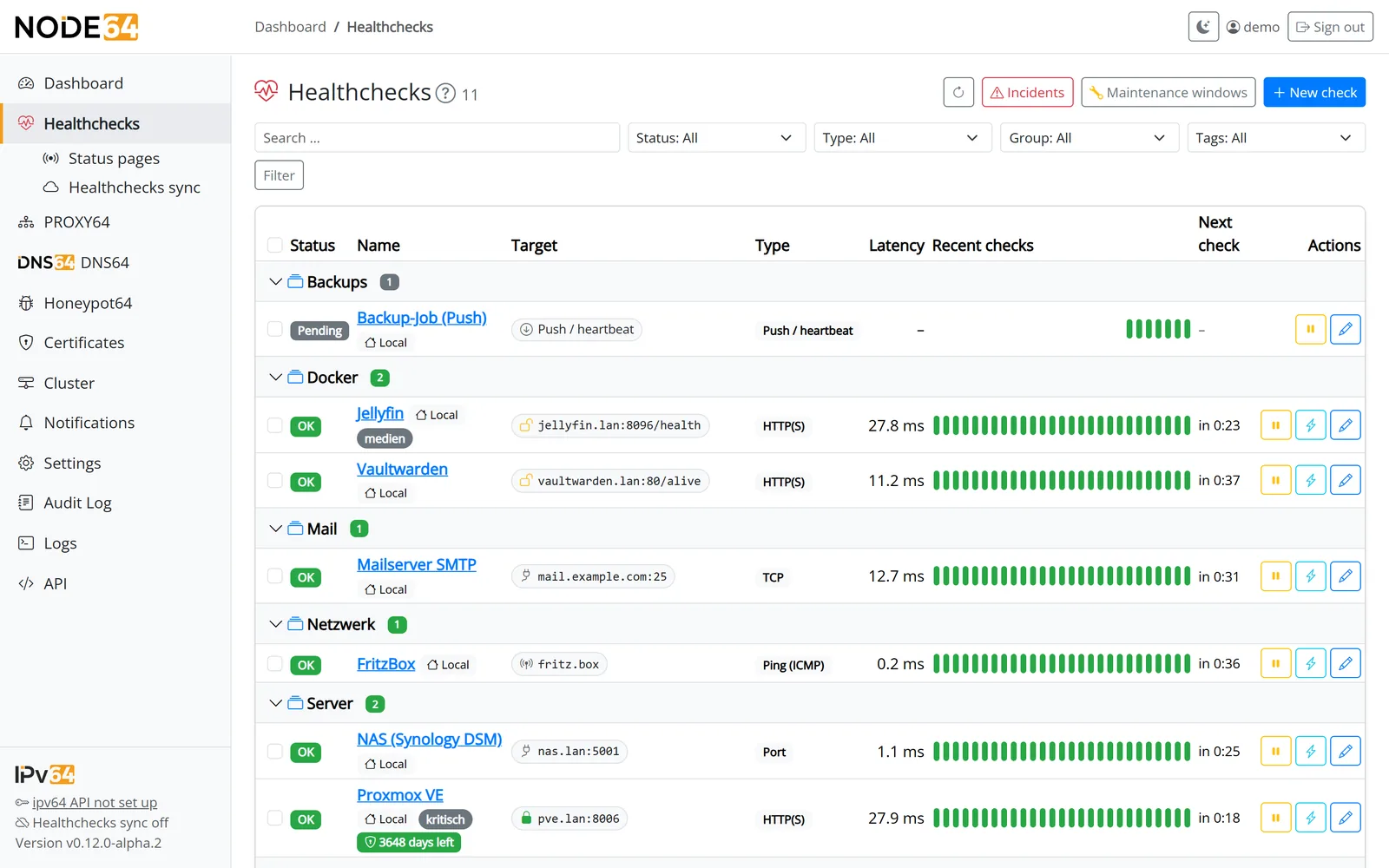Collapse the Docker group
Viewport: 1389px width, 868px height.
275,378
